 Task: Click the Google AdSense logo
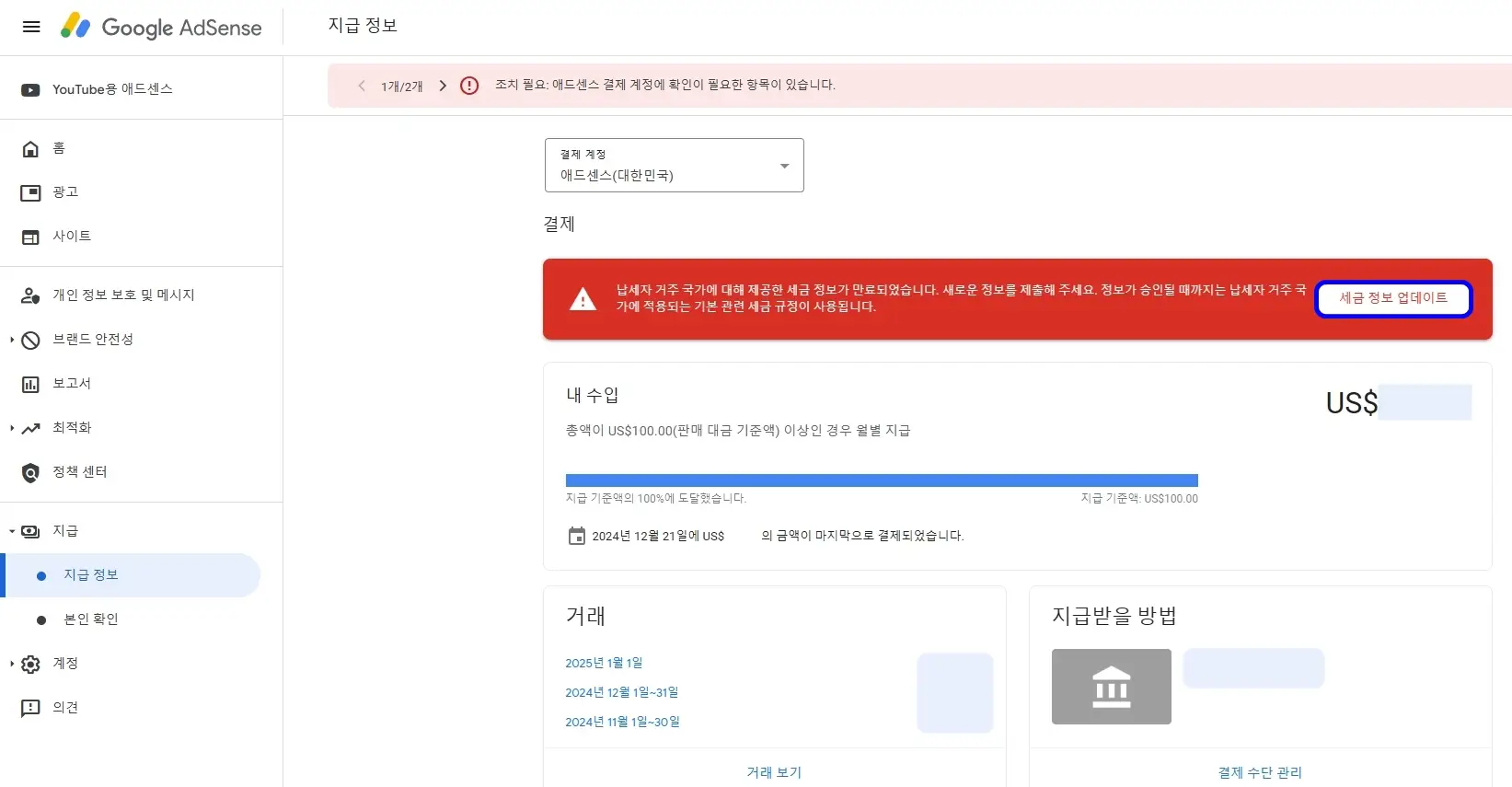click(x=161, y=27)
